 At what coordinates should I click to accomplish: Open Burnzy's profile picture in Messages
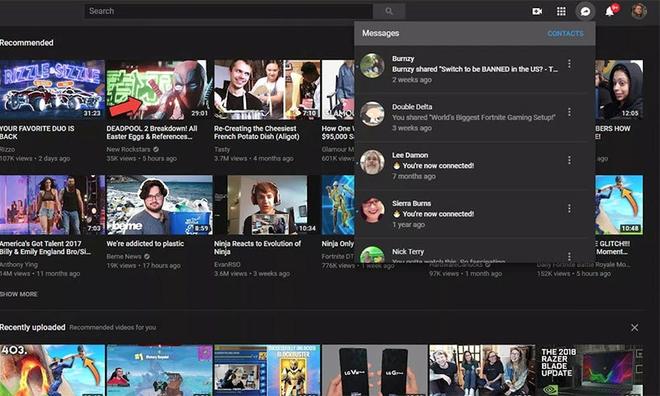[372, 66]
